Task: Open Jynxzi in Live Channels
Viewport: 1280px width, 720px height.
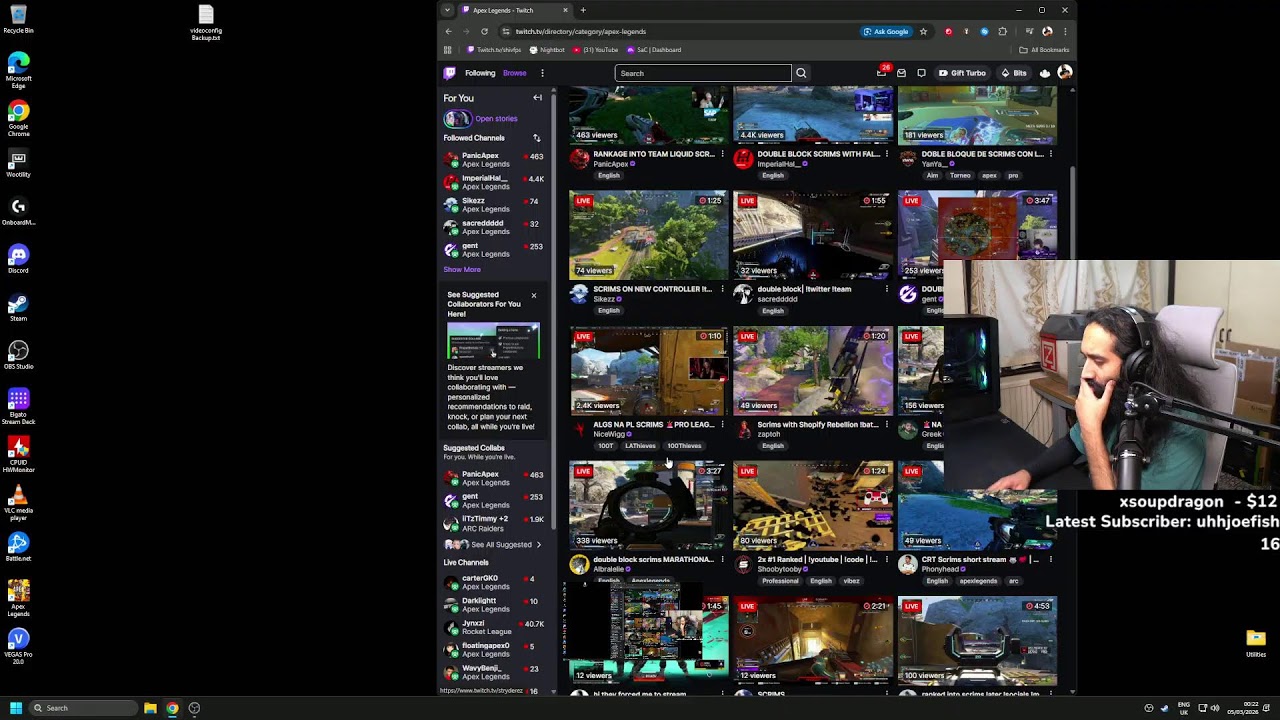Action: click(x=494, y=627)
